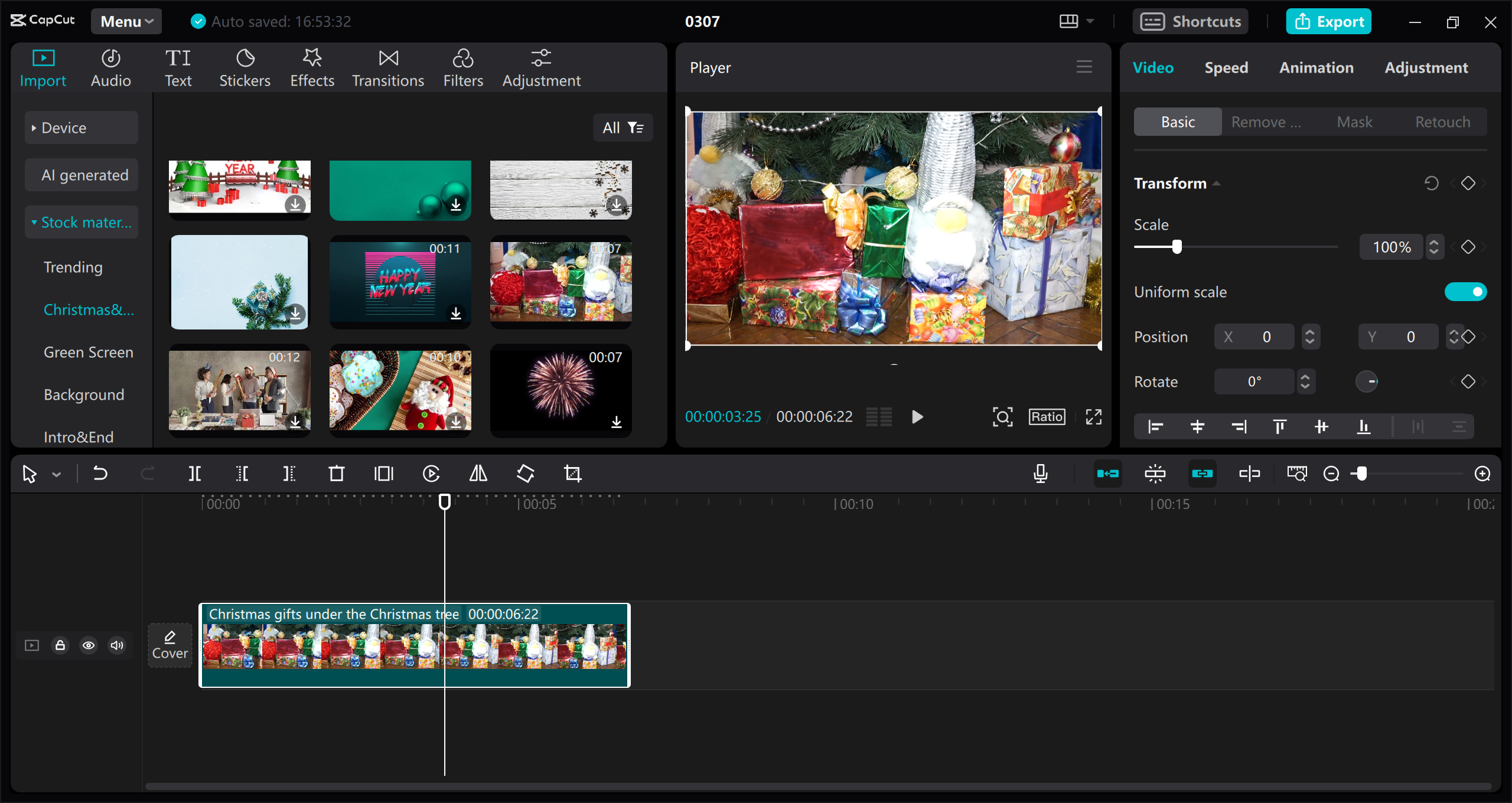The width and height of the screenshot is (1512, 803).
Task: Select the Split tool in timeline toolbar
Action: pyautogui.click(x=195, y=473)
